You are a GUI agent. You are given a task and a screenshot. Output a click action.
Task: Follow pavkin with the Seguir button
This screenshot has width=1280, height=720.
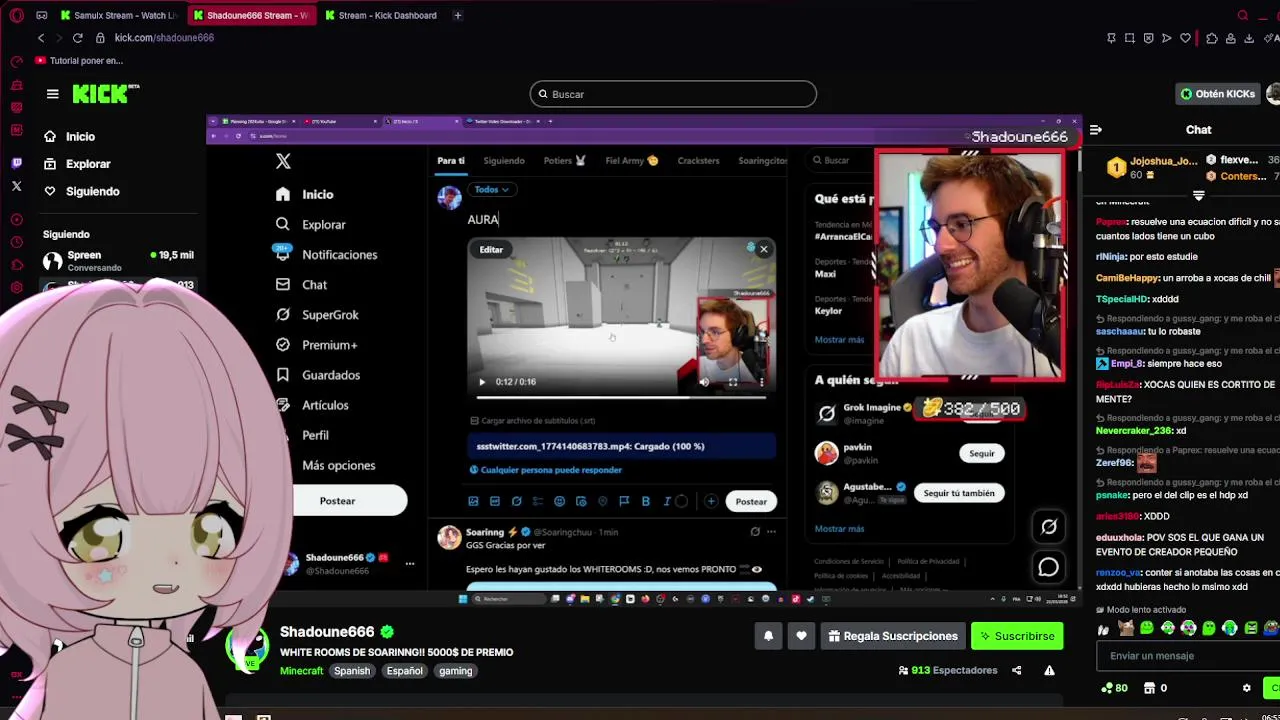[982, 454]
